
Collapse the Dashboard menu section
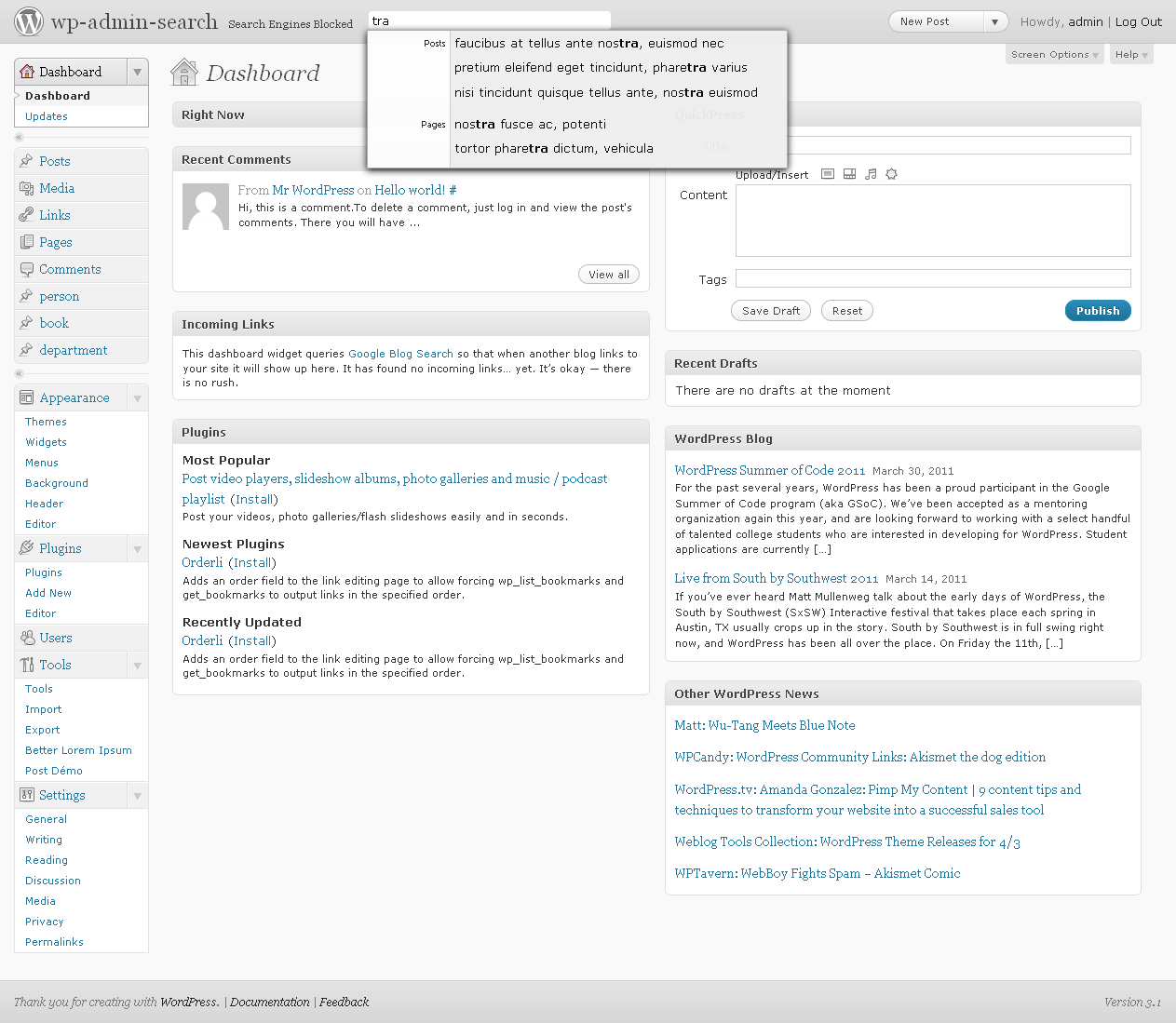click(138, 72)
